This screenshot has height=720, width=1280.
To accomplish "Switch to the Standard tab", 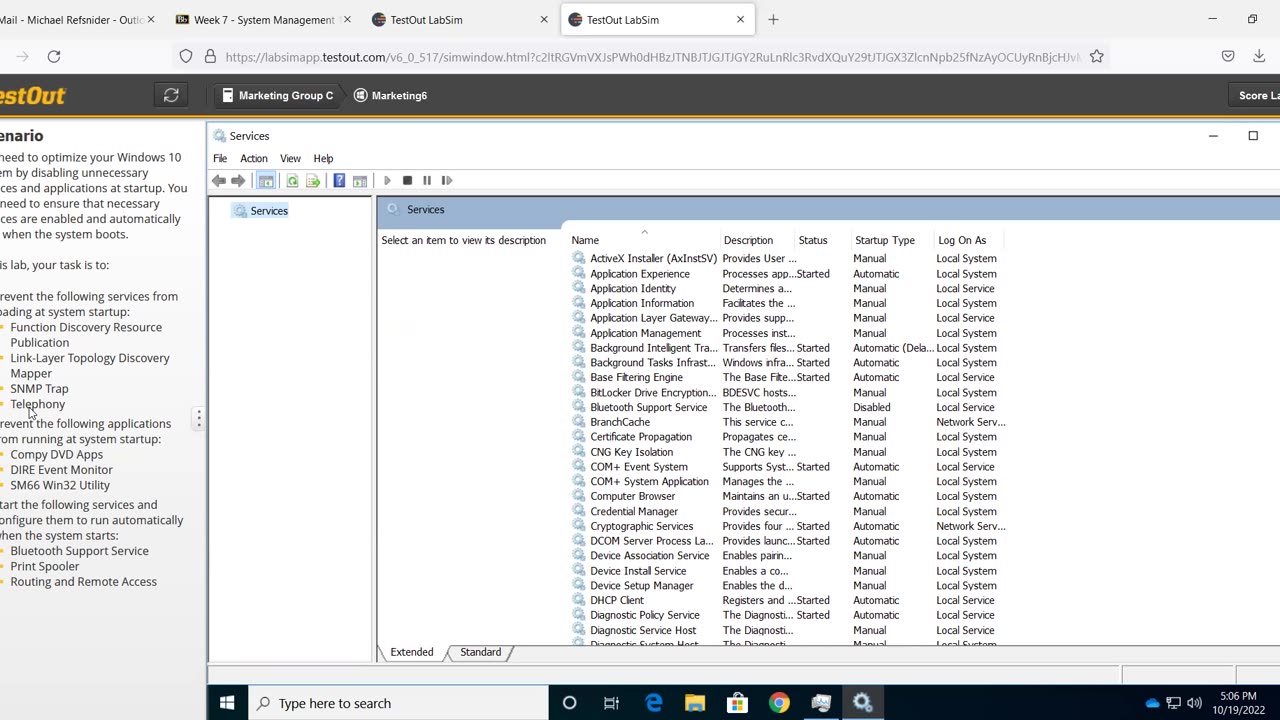I will [x=480, y=652].
